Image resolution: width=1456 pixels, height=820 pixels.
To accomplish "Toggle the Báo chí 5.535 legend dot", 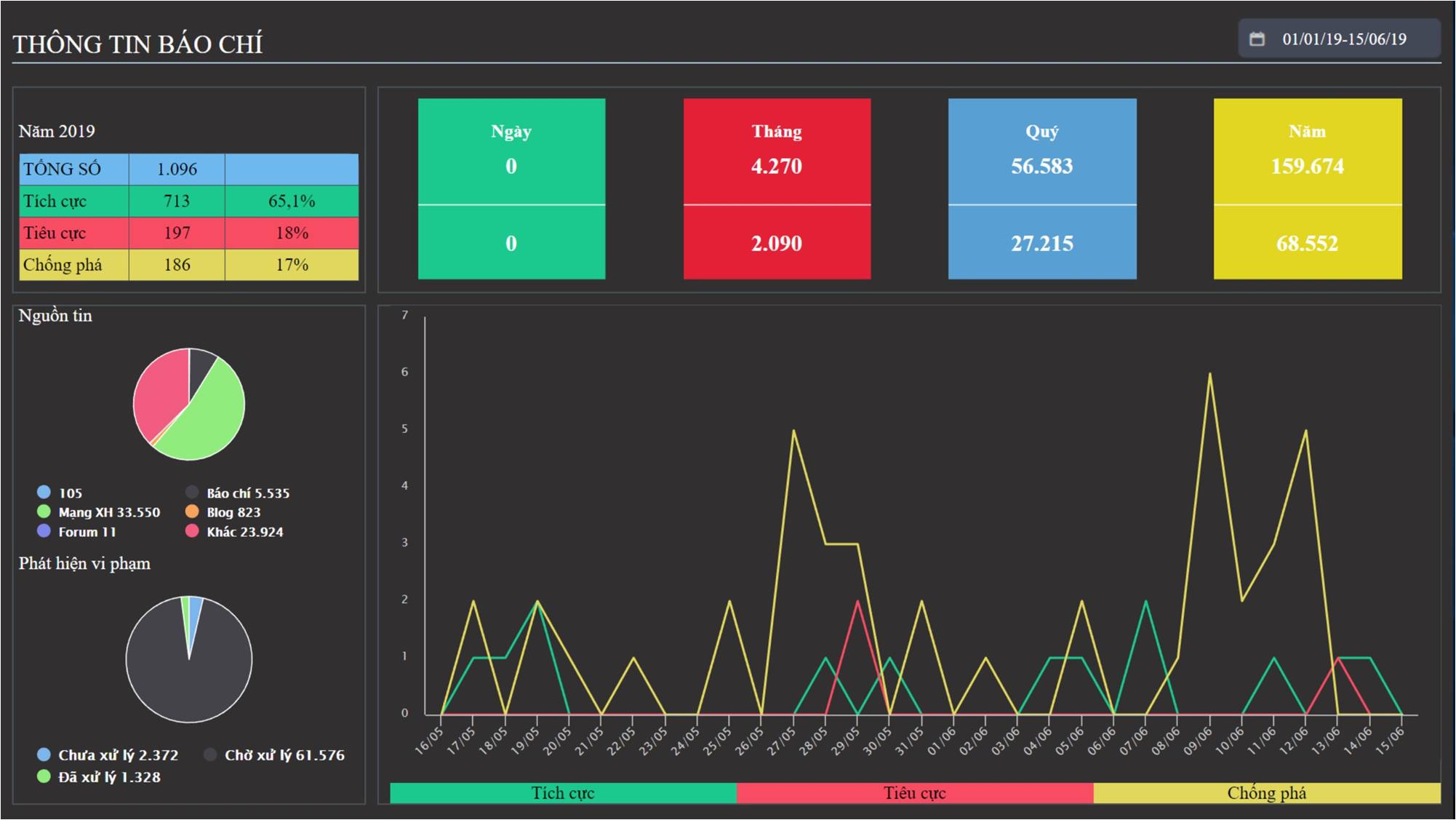I will pos(192,493).
